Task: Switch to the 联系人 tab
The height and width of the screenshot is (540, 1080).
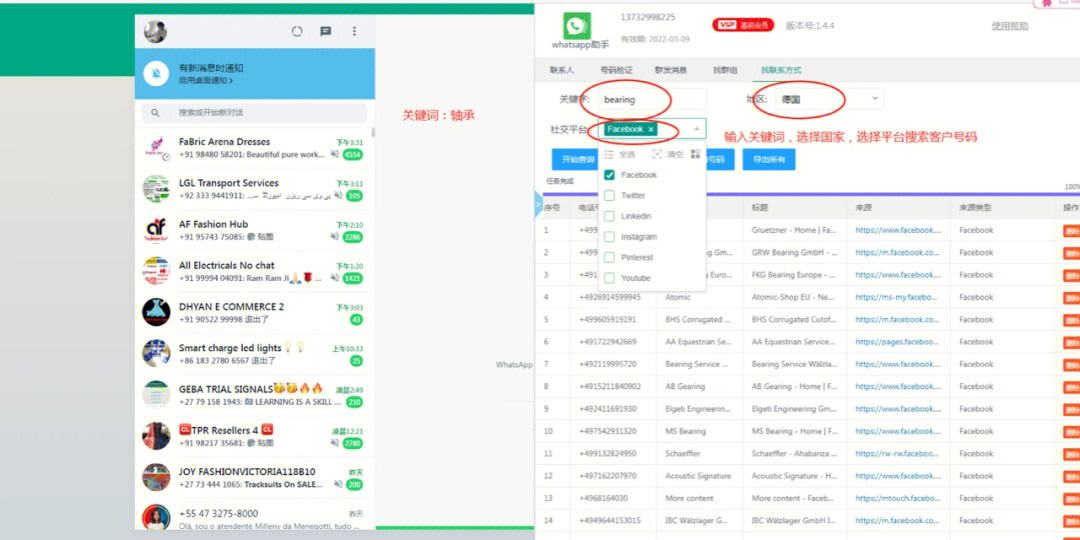Action: (561, 70)
